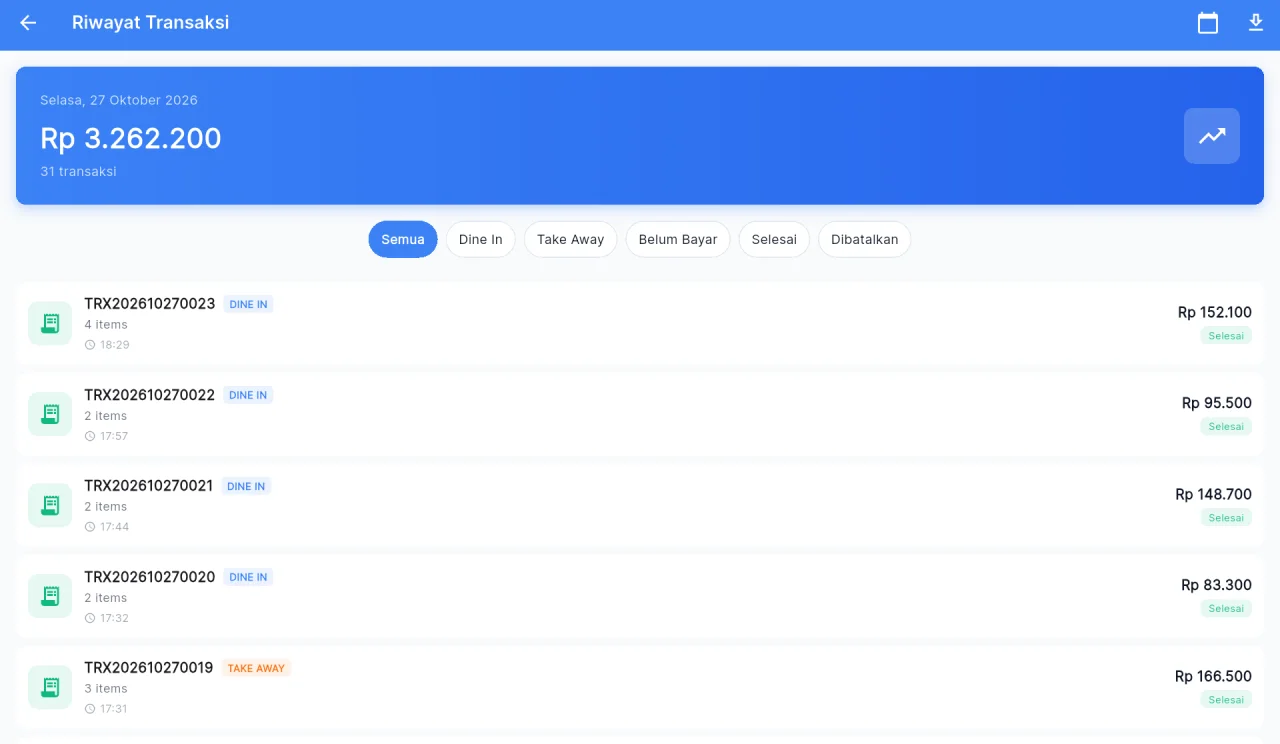Screen dimensions: 1280x744
Task: Open transaction TRX202610270020
Action: (640, 596)
